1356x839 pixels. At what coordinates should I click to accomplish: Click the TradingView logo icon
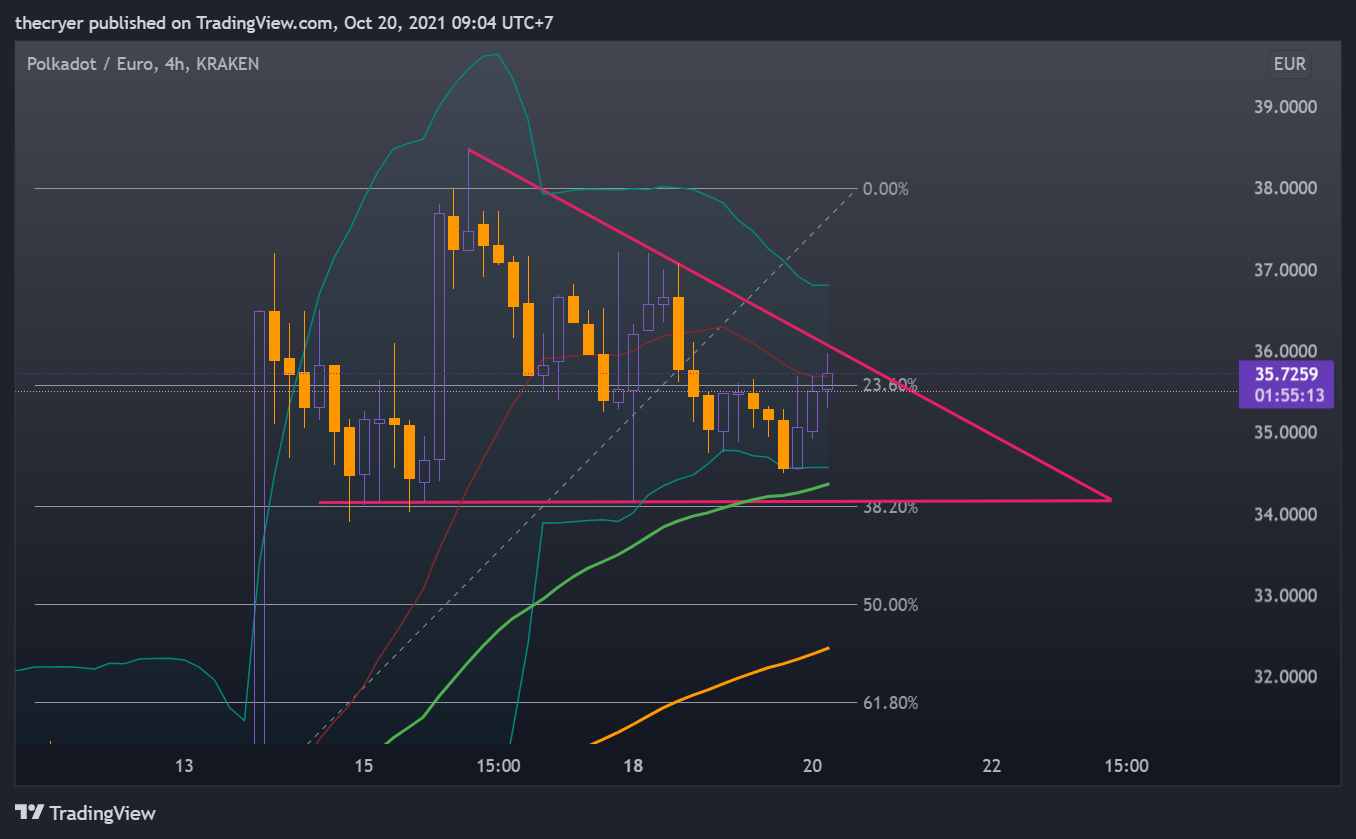pos(29,813)
